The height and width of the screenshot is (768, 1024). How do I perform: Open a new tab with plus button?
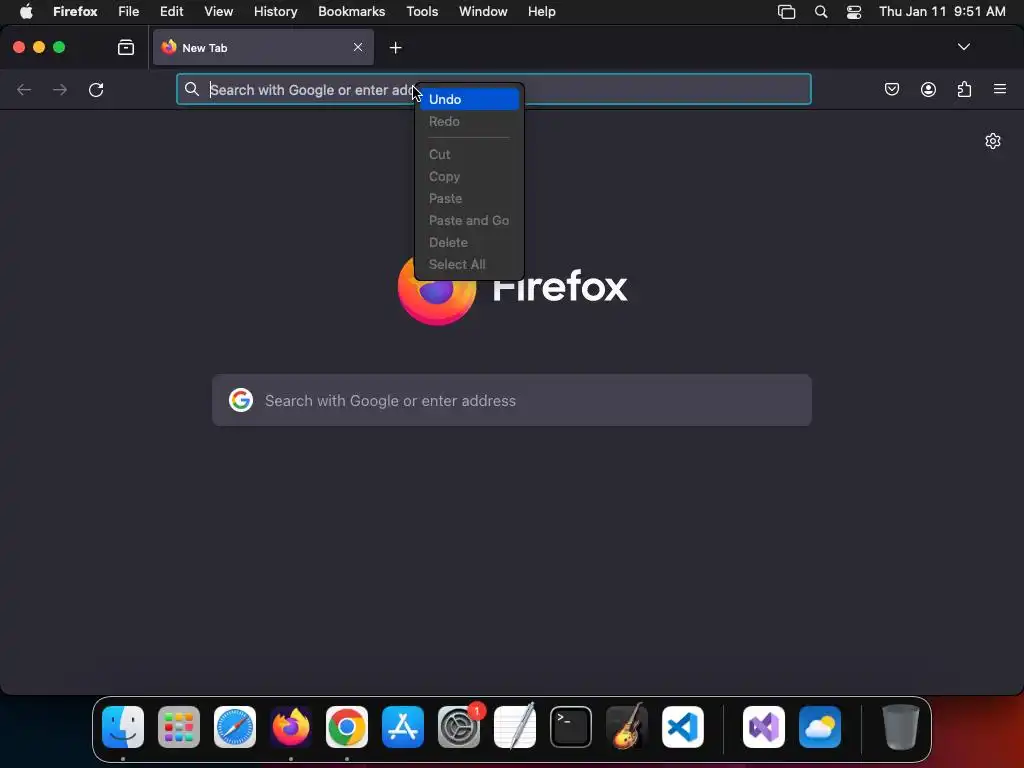point(395,48)
